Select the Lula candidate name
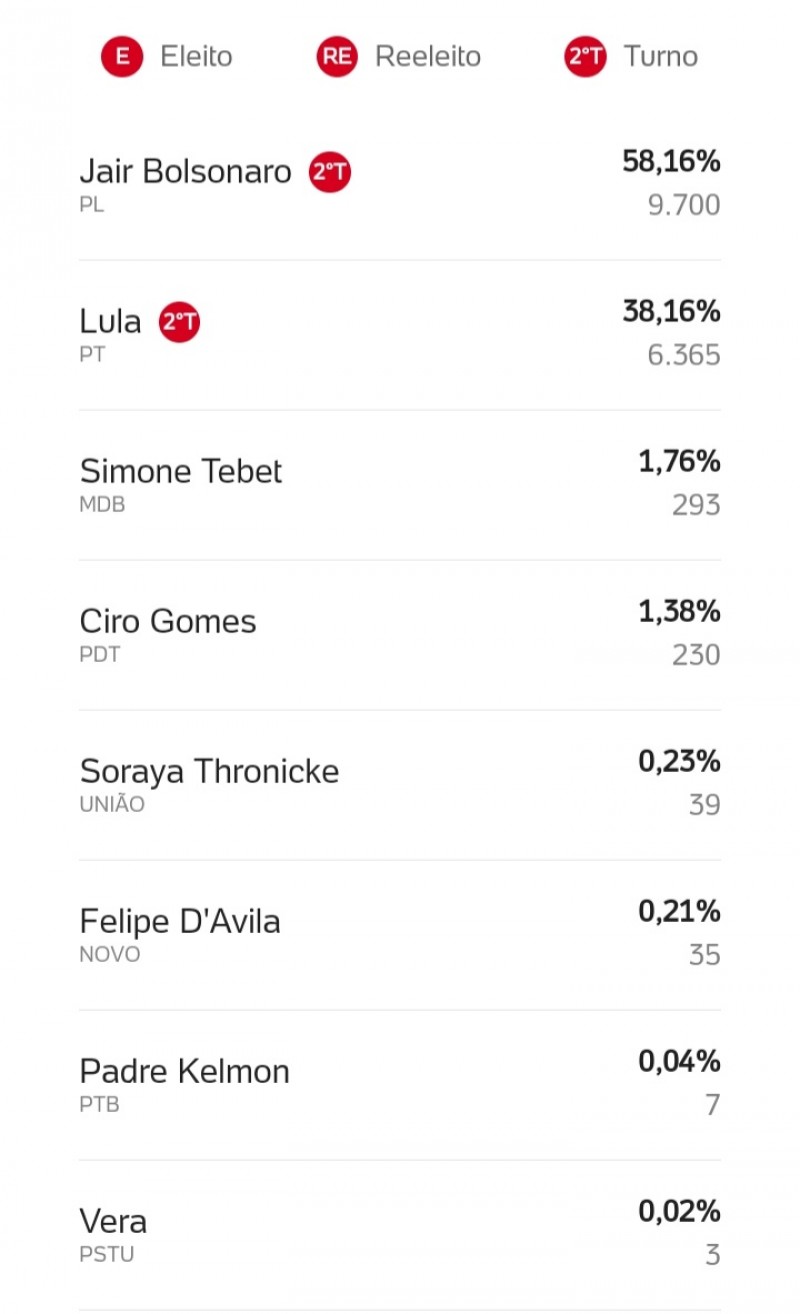800x1314 pixels. tap(110, 322)
